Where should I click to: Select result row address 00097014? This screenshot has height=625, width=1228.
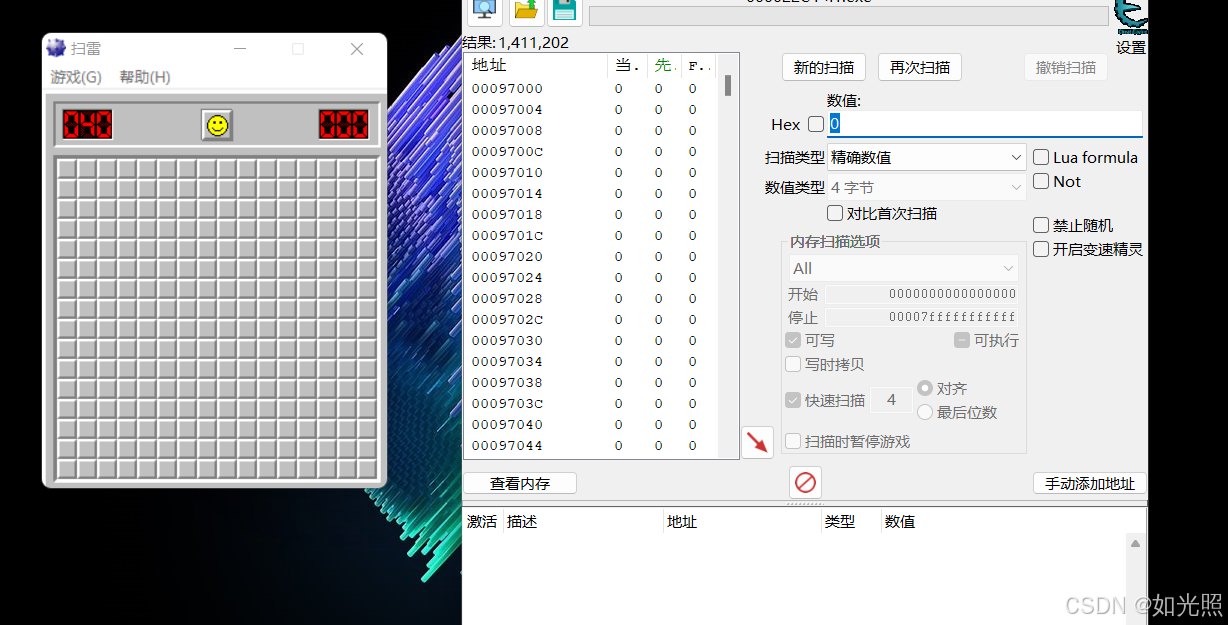click(x=592, y=193)
